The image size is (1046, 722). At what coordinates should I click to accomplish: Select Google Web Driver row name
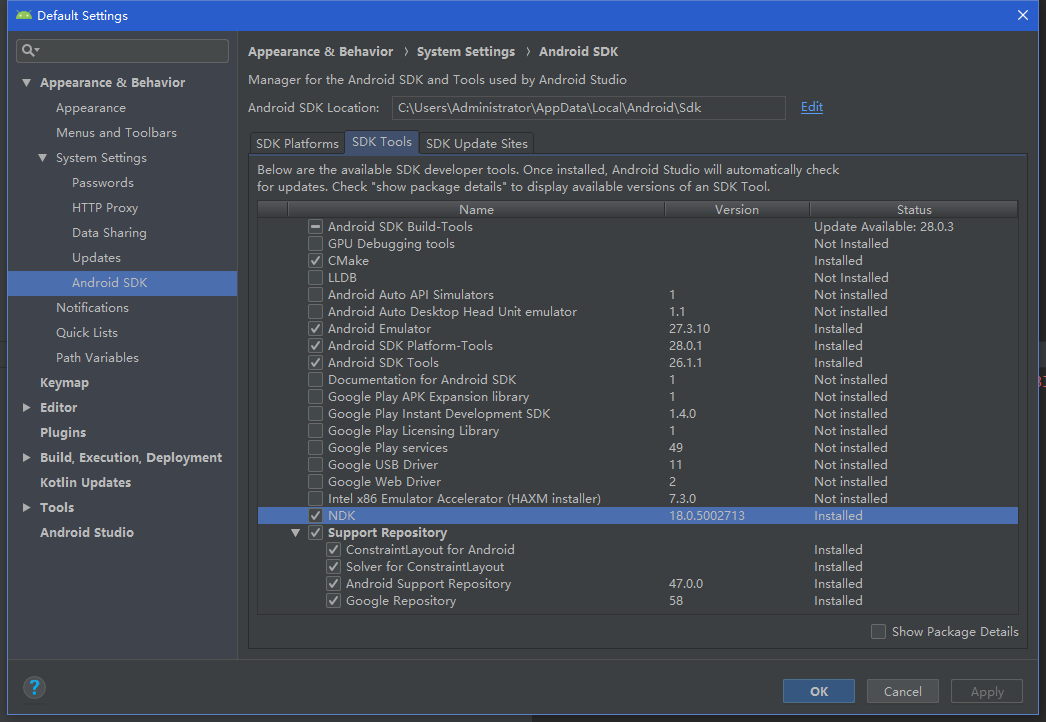point(384,482)
